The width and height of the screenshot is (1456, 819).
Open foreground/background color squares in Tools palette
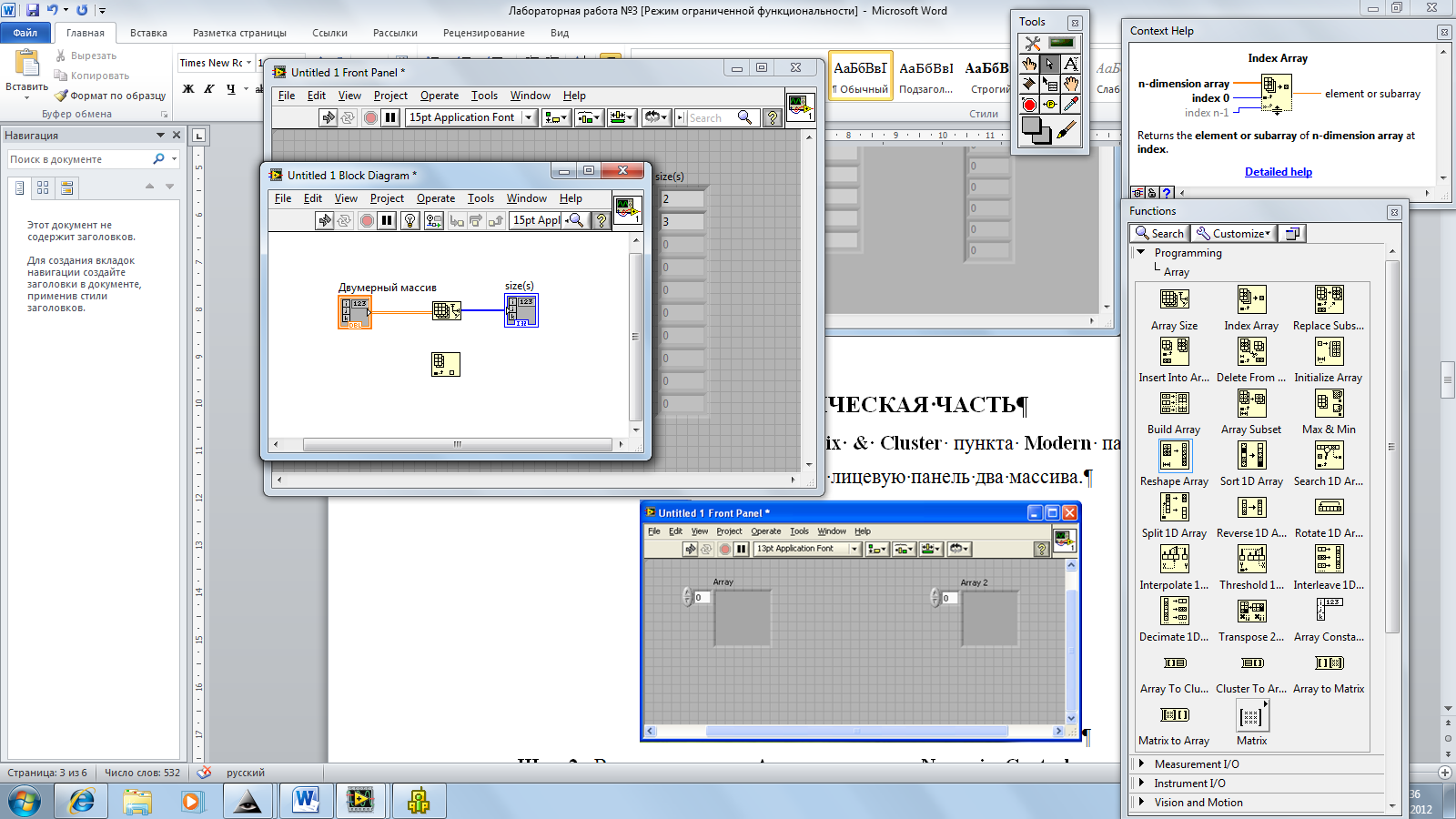pyautogui.click(x=1036, y=131)
